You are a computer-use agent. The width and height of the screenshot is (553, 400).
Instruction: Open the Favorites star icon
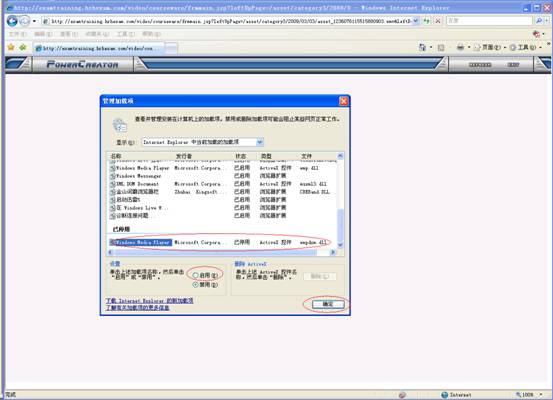click(x=11, y=47)
